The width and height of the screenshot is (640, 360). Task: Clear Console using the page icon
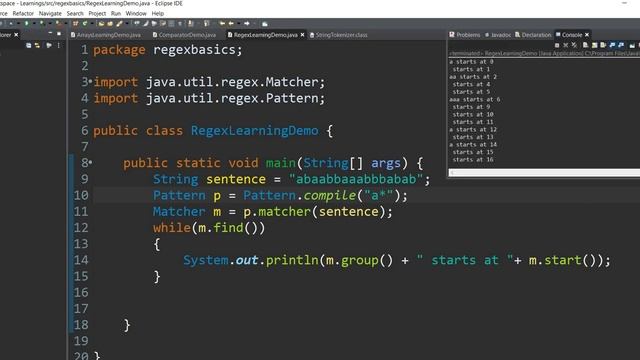click(585, 45)
